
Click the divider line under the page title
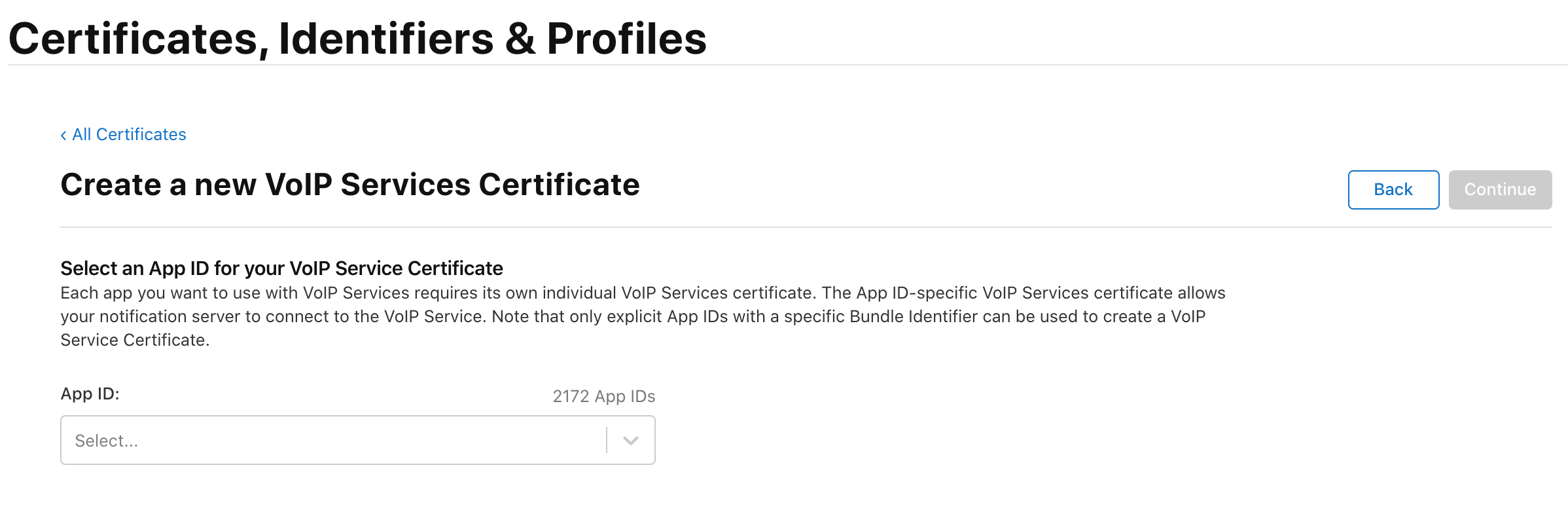point(785,65)
